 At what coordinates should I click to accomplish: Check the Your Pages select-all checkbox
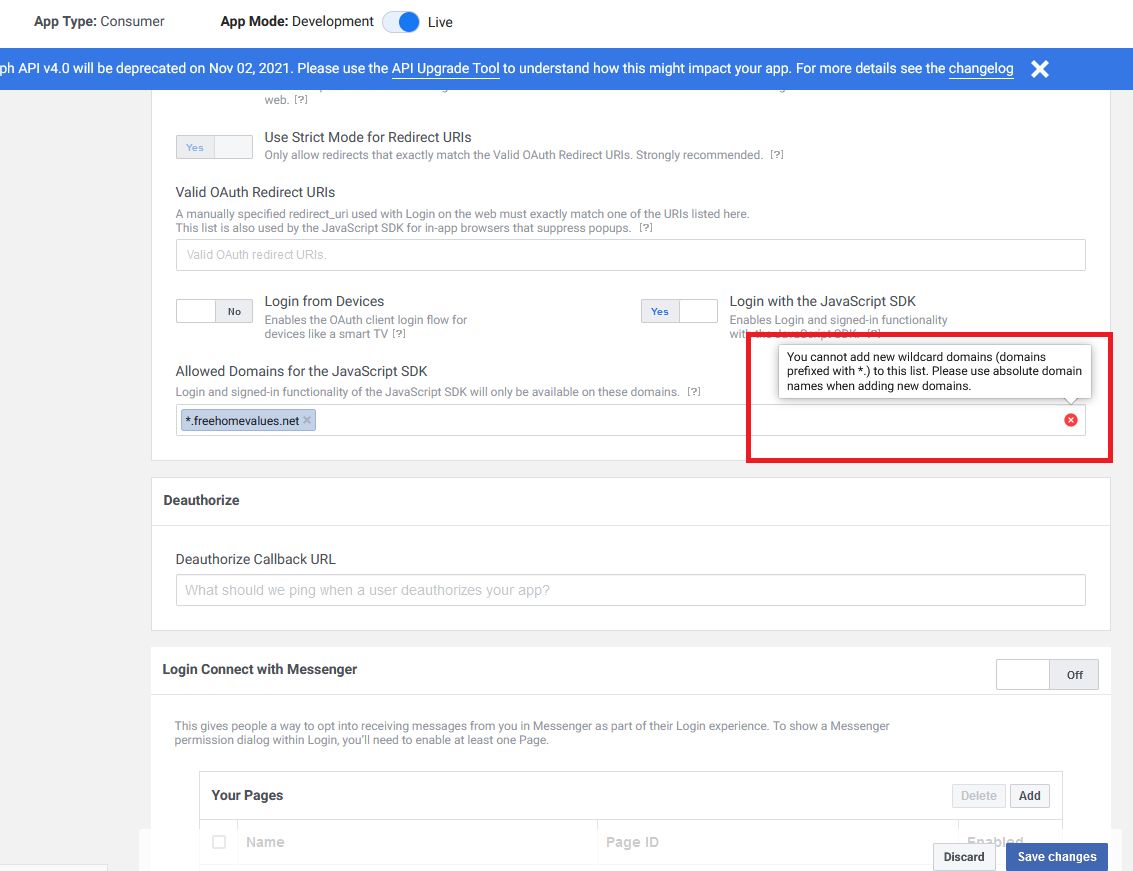coord(219,842)
